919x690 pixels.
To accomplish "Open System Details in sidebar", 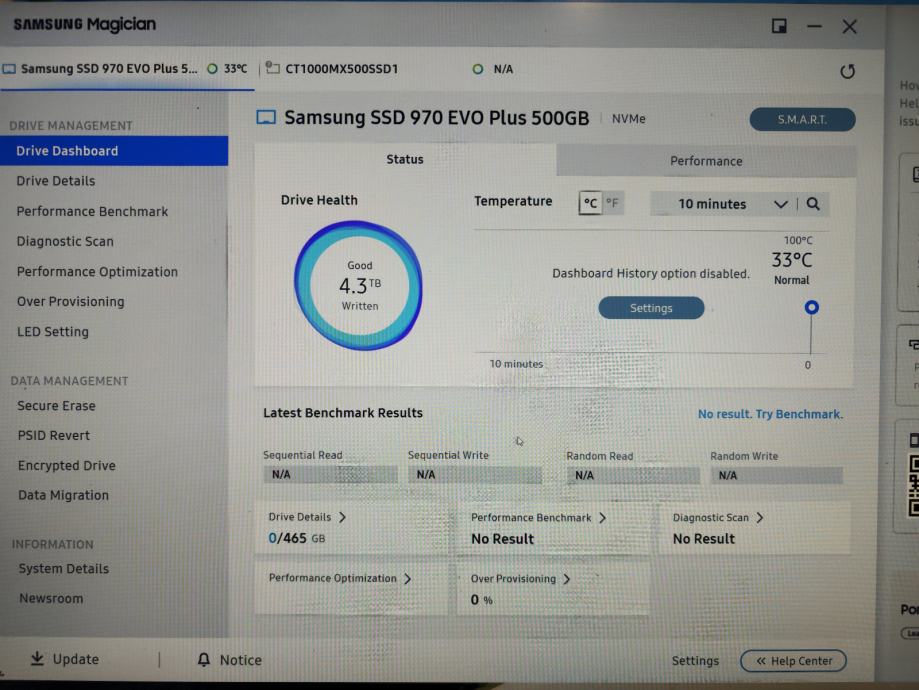I will tap(63, 569).
